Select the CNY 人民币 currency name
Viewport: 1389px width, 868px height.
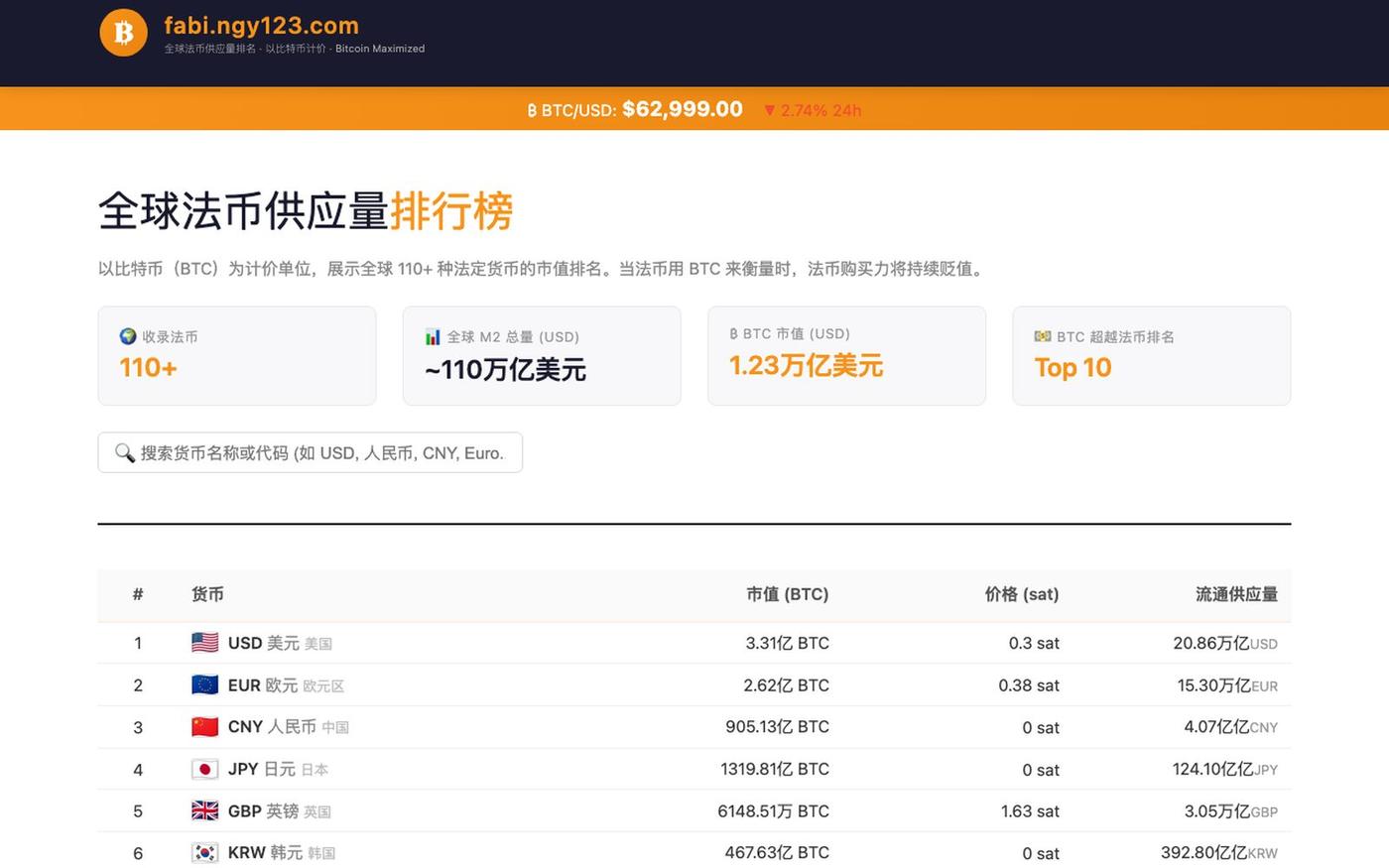[x=272, y=727]
